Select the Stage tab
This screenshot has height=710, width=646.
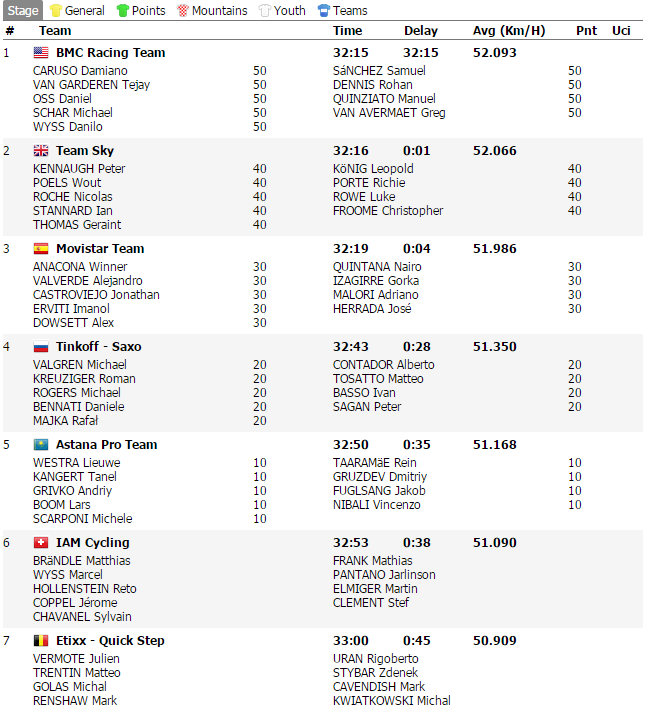coord(22,10)
